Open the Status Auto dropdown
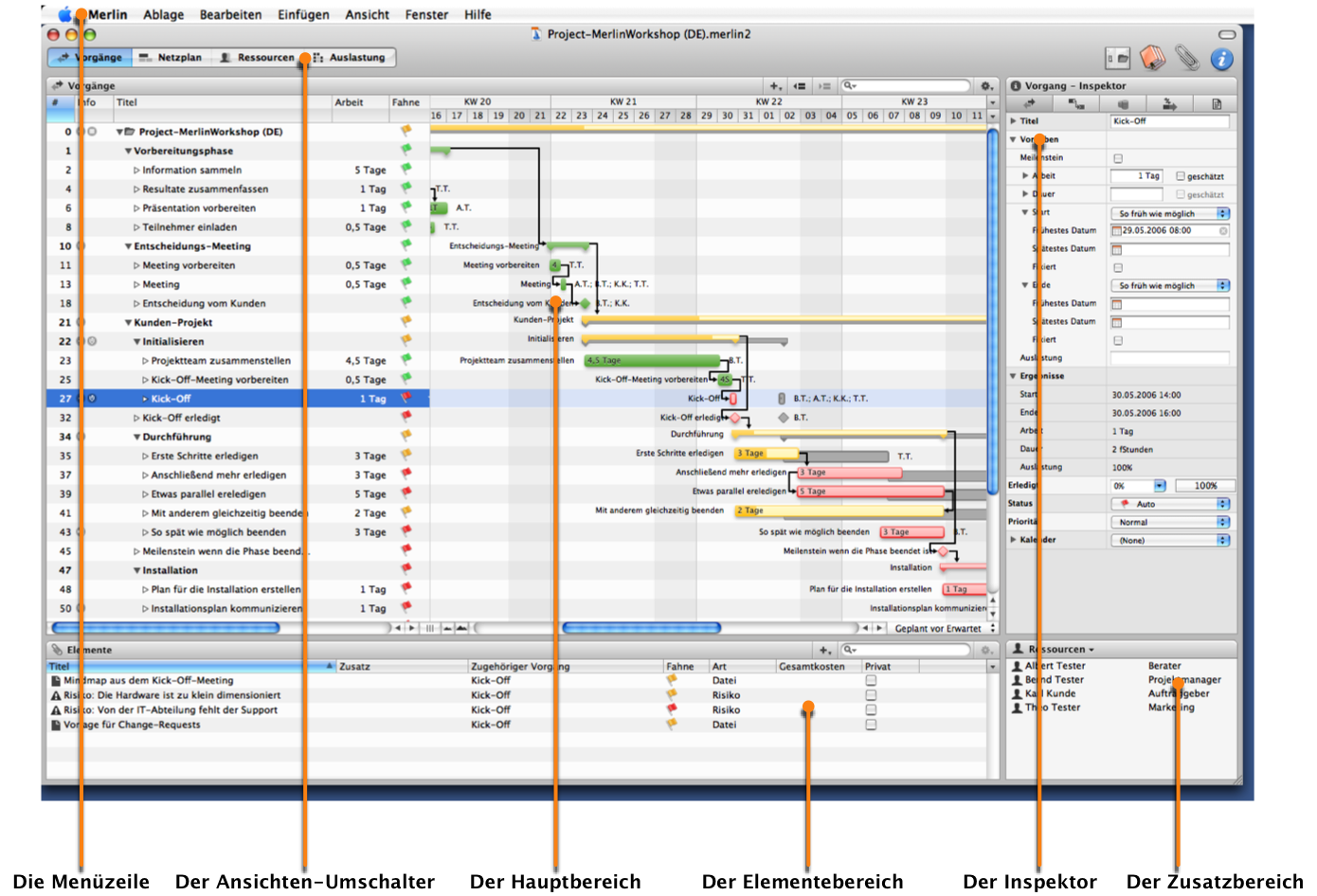Image resolution: width=1317 pixels, height=896 pixels. [1170, 504]
